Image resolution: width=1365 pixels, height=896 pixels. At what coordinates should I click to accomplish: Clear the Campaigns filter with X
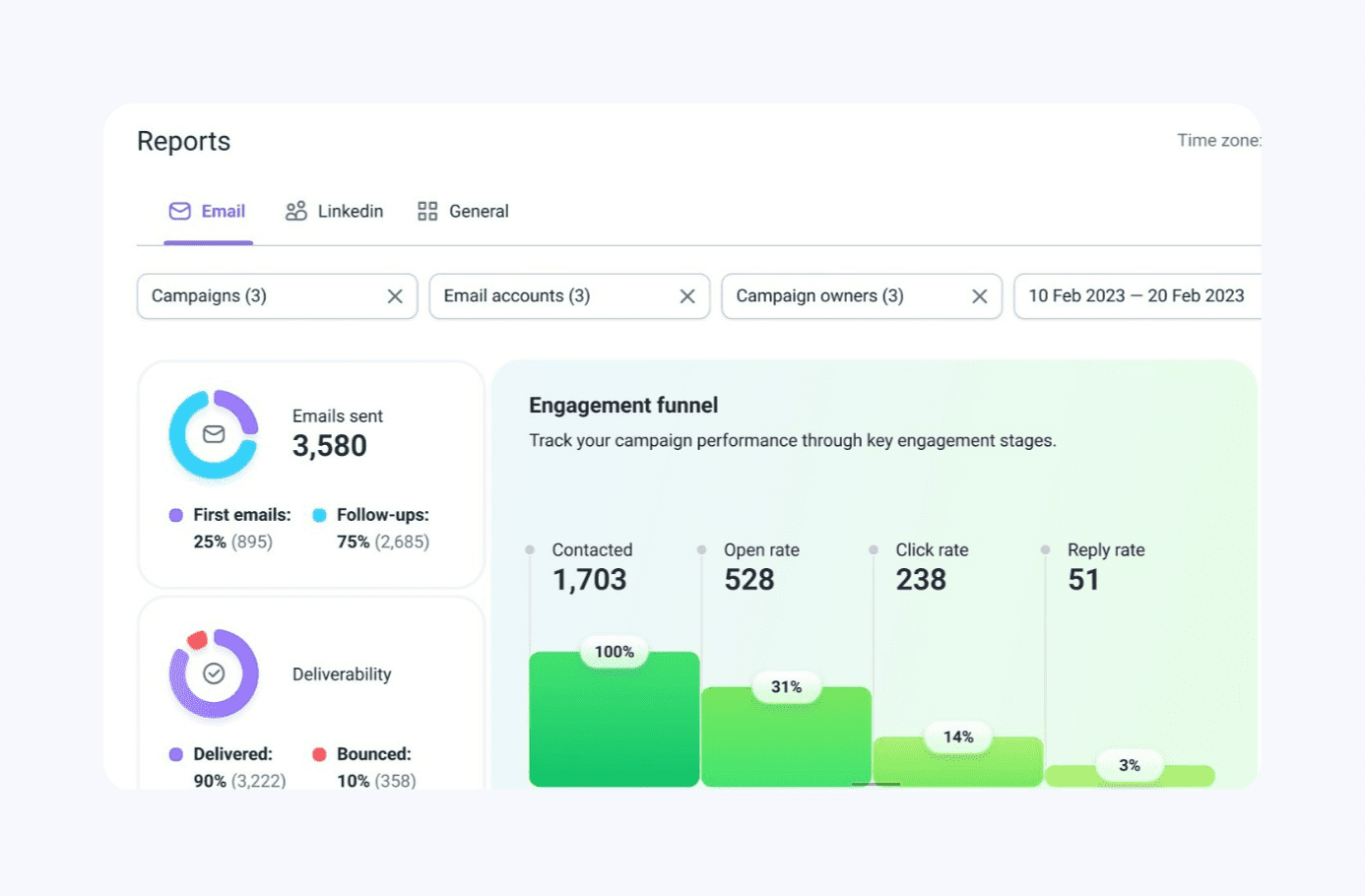click(395, 296)
